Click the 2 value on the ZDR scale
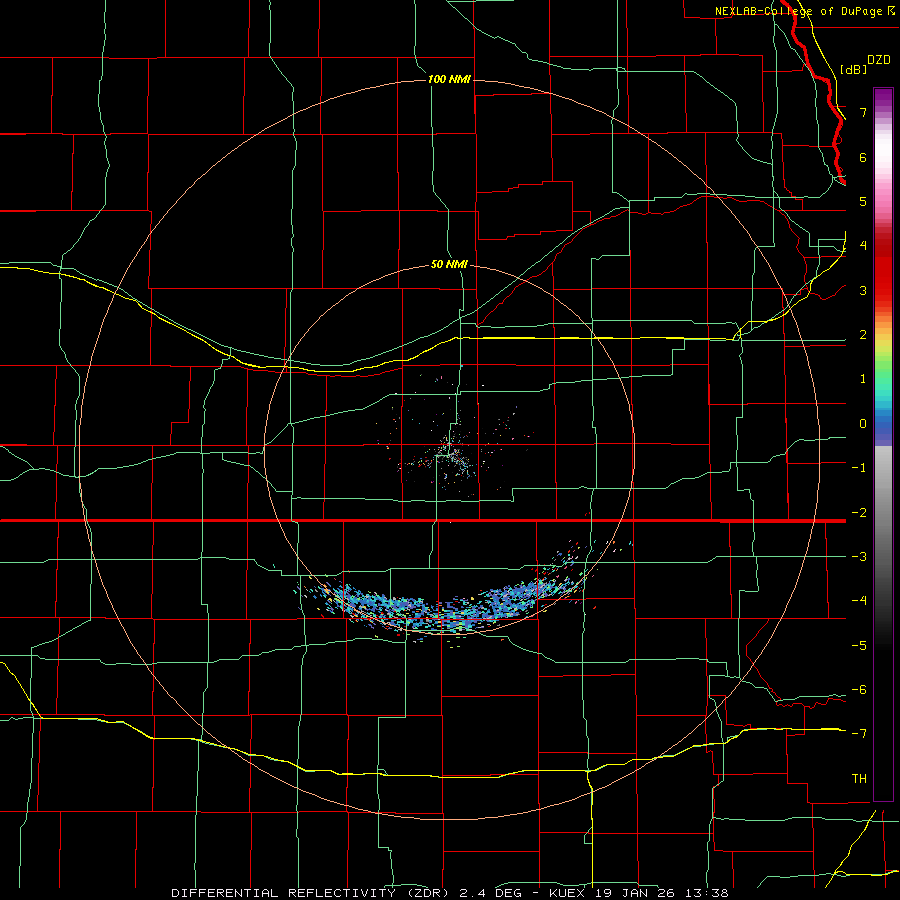 (863, 335)
